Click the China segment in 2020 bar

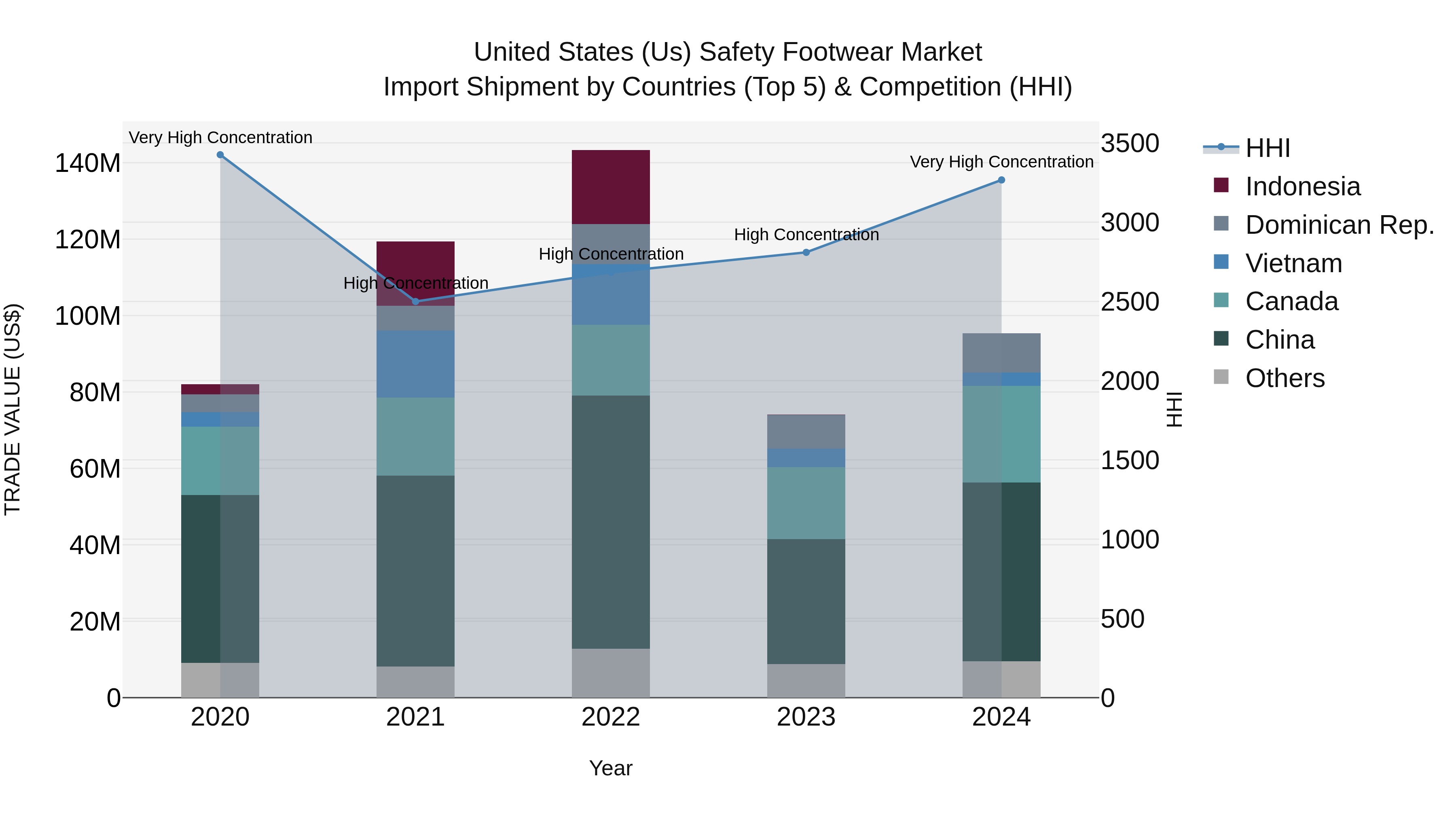click(220, 579)
